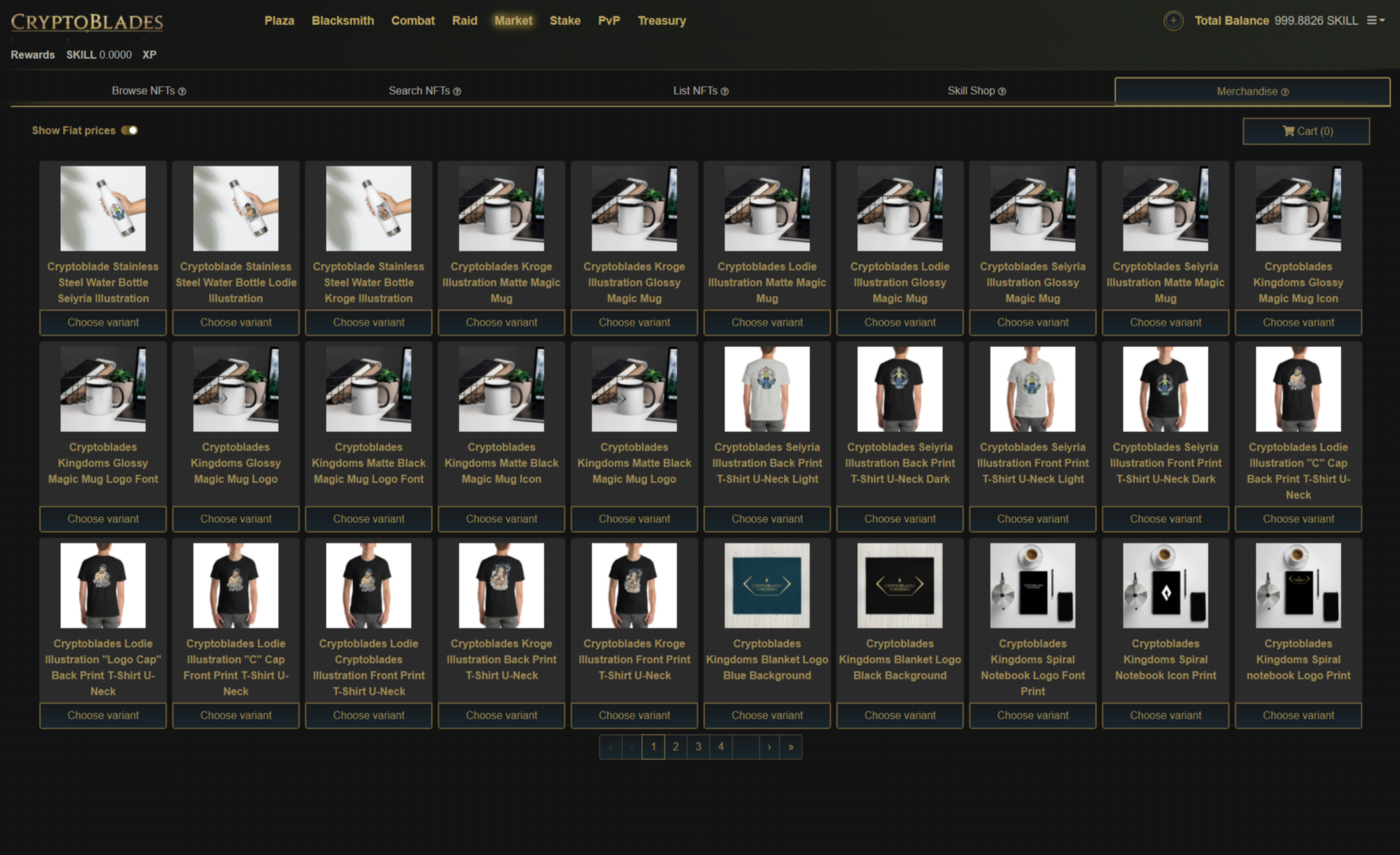The image size is (1400, 855).
Task: Open Seiyria Back Print T-Shirt Light image
Action: pos(767,389)
